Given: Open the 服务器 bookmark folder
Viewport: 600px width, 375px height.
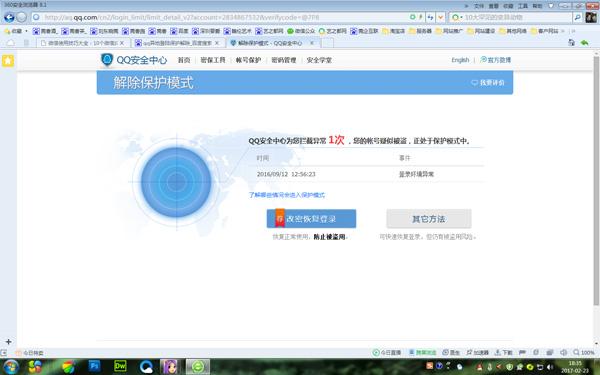Looking at the screenshot, I should pyautogui.click(x=421, y=31).
